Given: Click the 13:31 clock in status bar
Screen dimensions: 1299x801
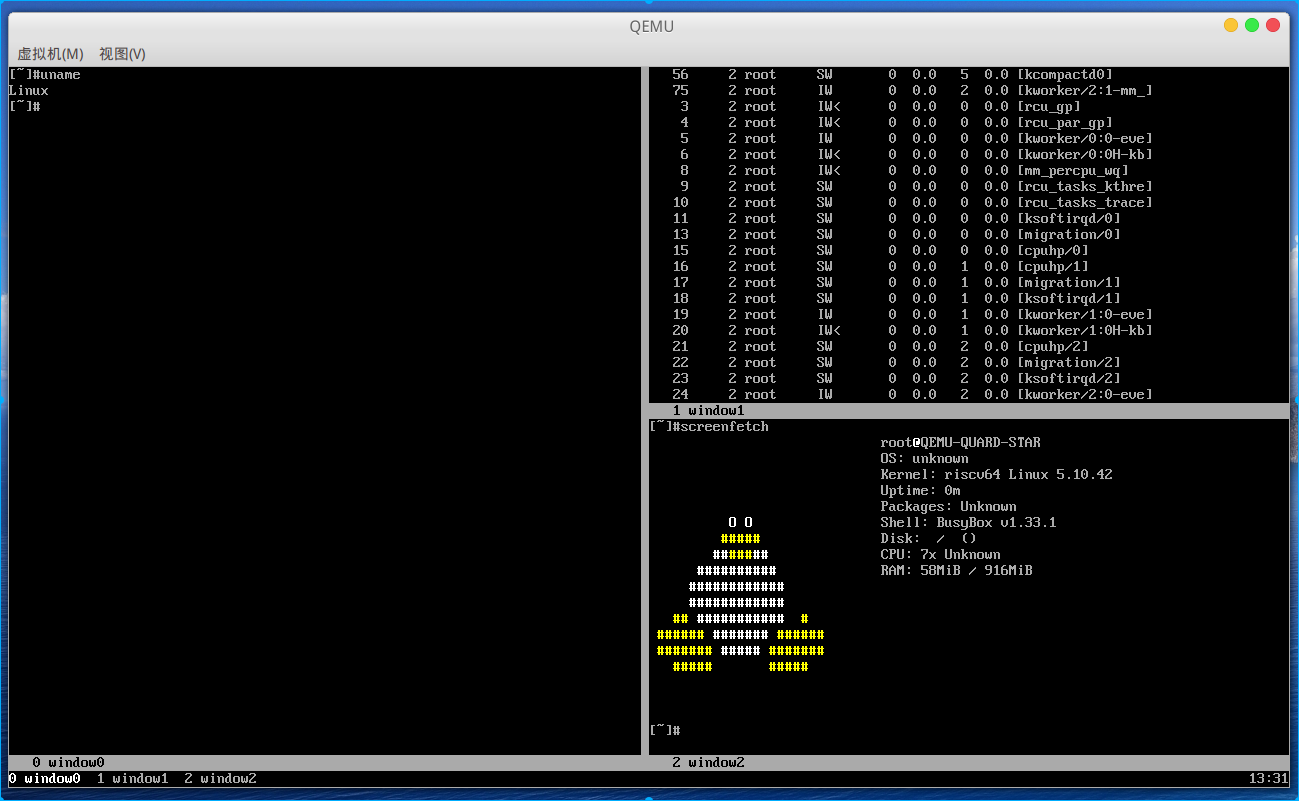Looking at the screenshot, I should (x=1268, y=778).
